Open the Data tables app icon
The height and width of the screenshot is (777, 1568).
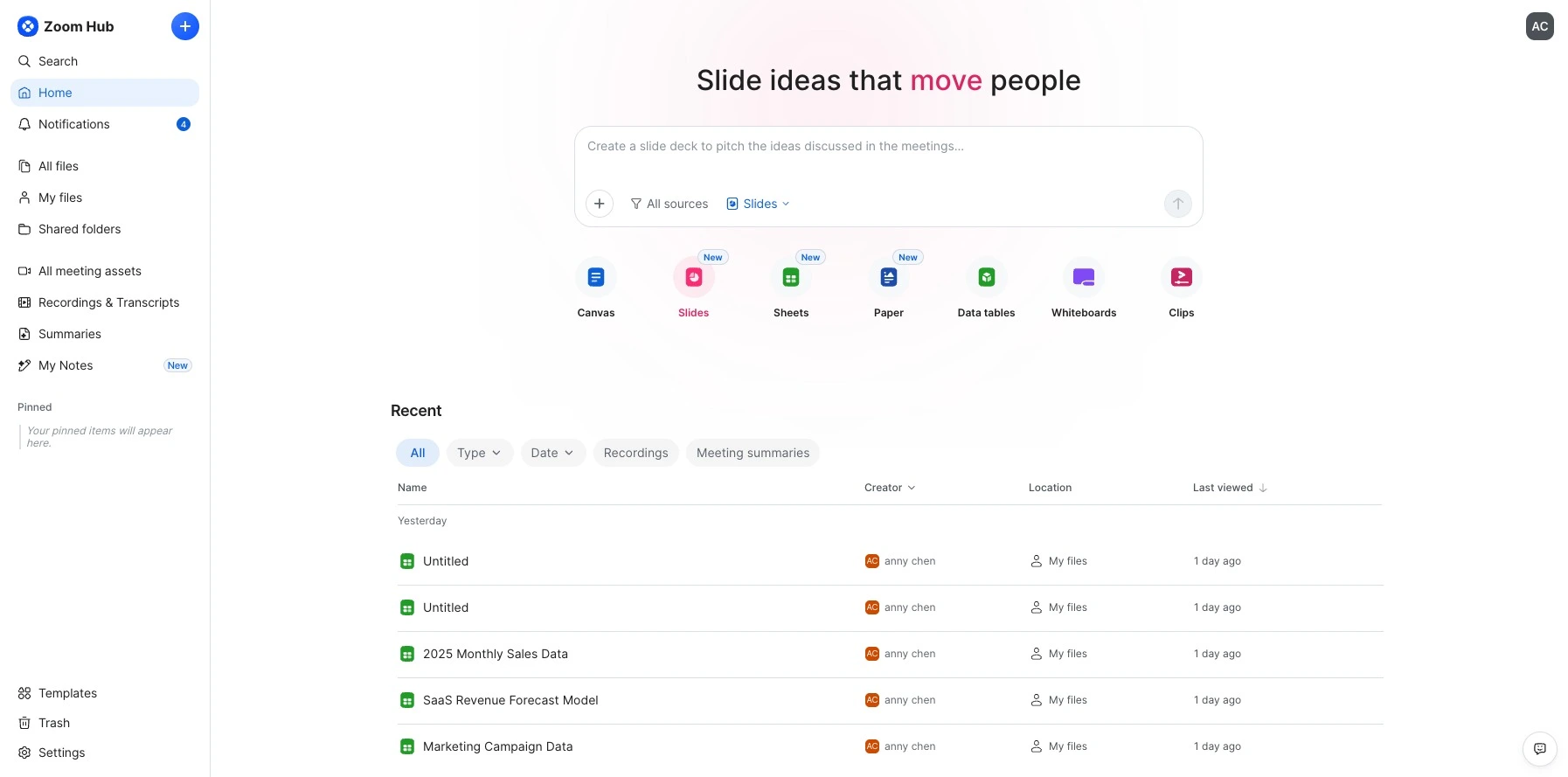click(987, 277)
